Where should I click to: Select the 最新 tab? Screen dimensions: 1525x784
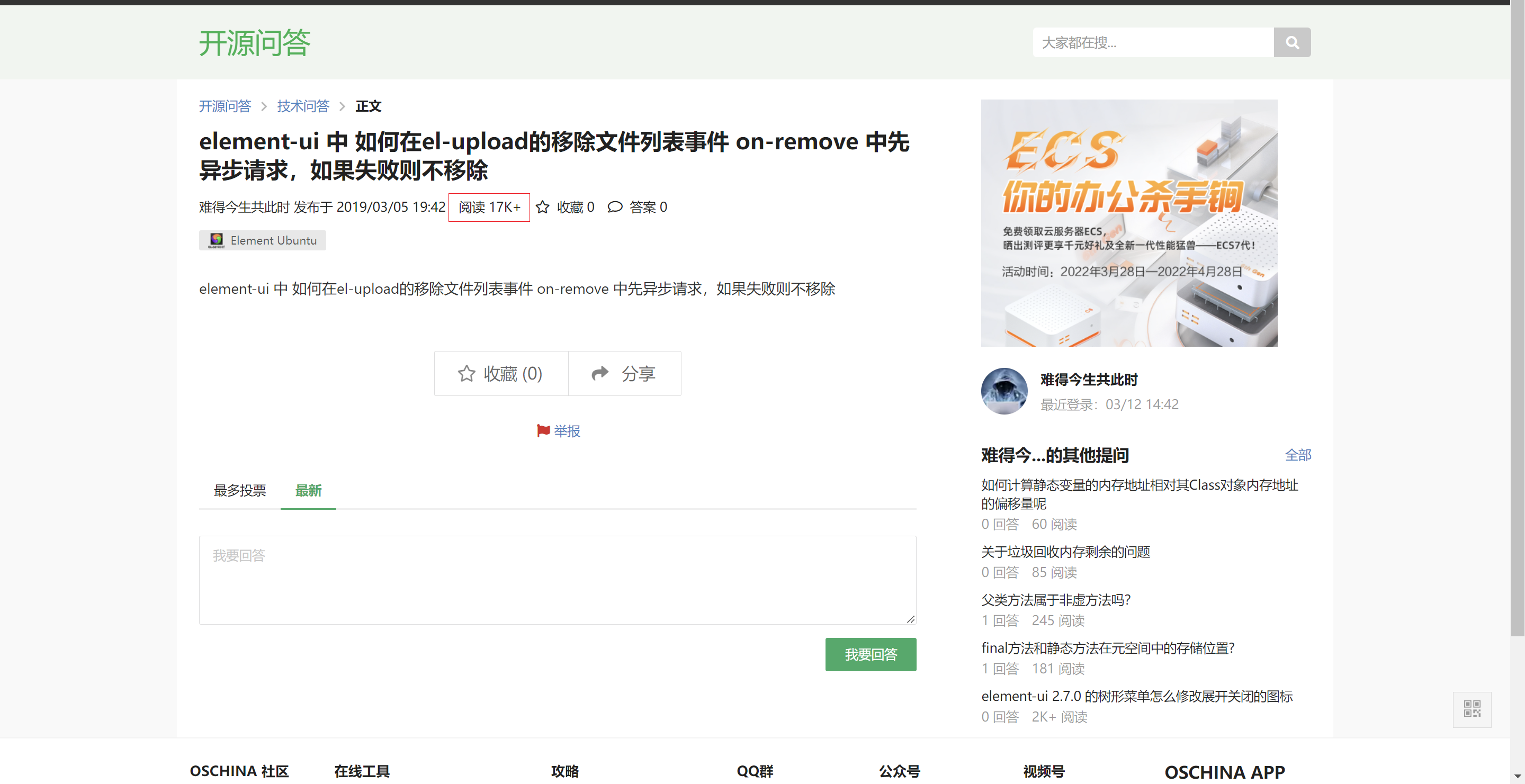[308, 491]
